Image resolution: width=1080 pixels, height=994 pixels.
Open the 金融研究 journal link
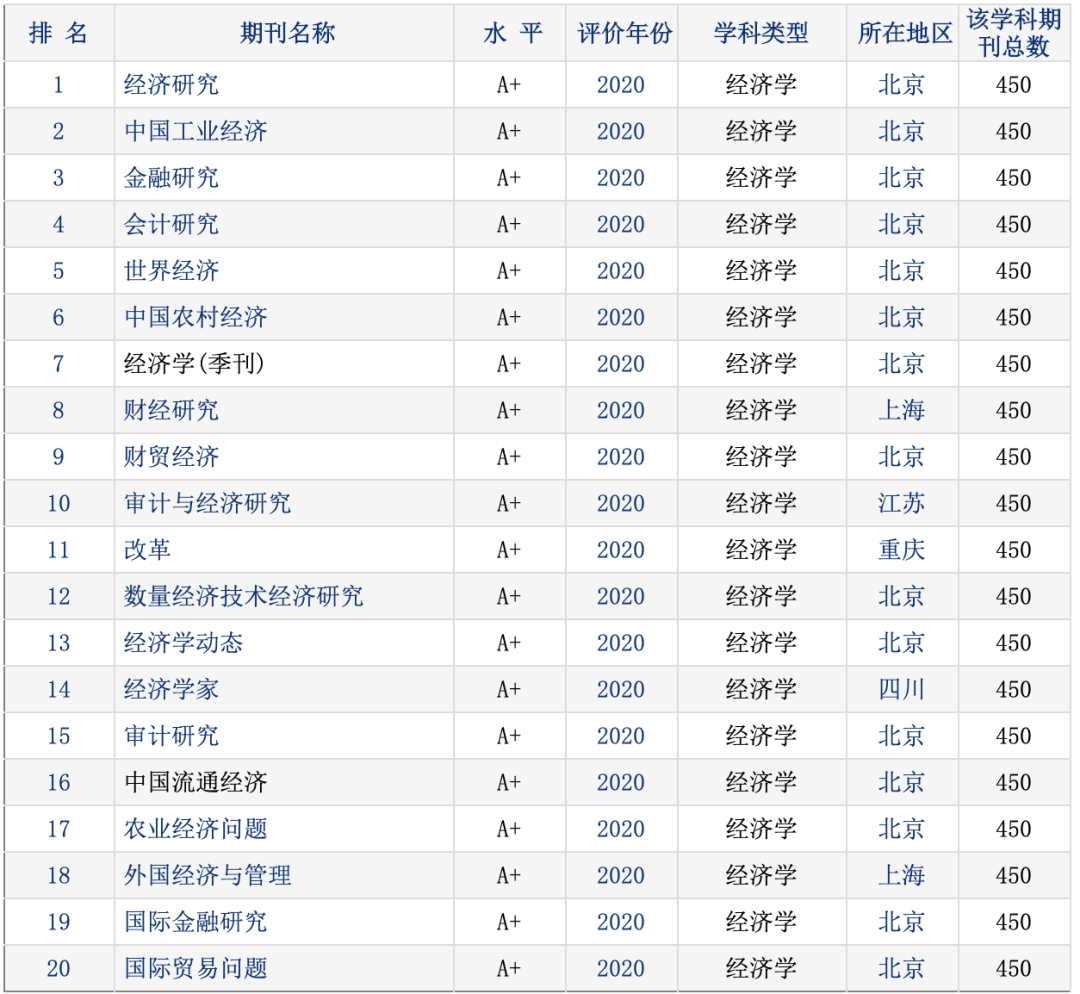pos(171,178)
